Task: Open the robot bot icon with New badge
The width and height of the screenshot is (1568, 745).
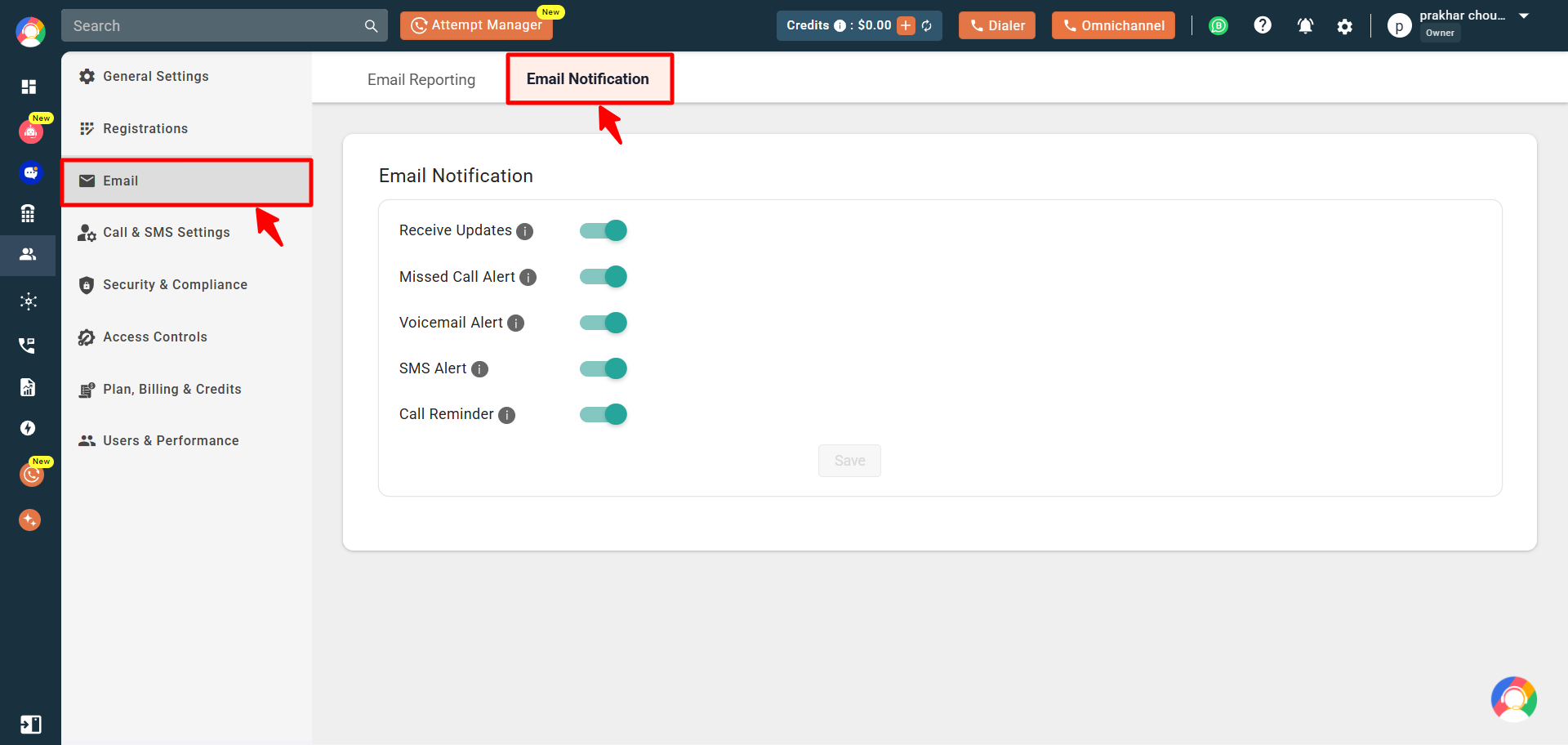Action: [31, 132]
